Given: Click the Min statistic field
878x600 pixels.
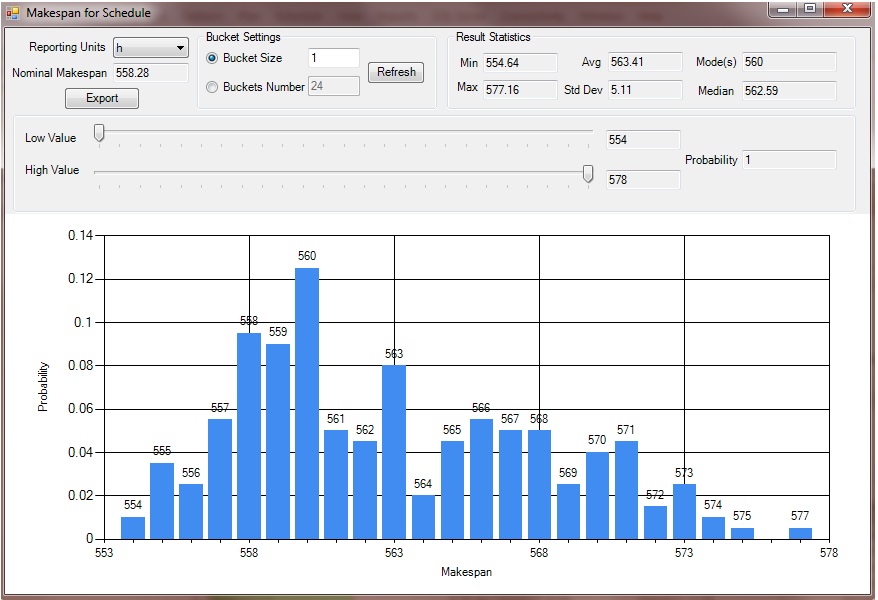Looking at the screenshot, I should tap(519, 63).
